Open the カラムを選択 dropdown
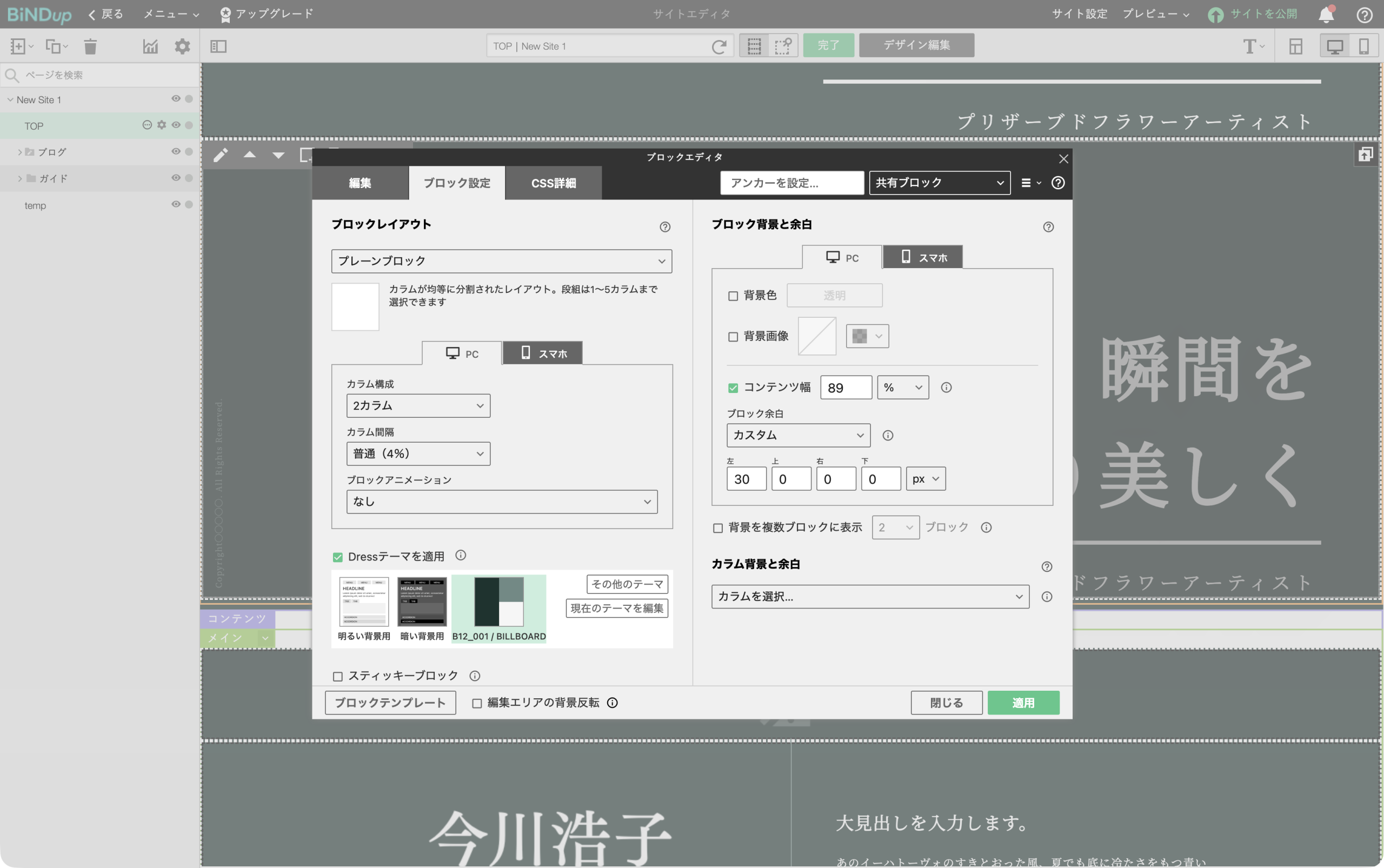The width and height of the screenshot is (1384, 868). coord(870,597)
